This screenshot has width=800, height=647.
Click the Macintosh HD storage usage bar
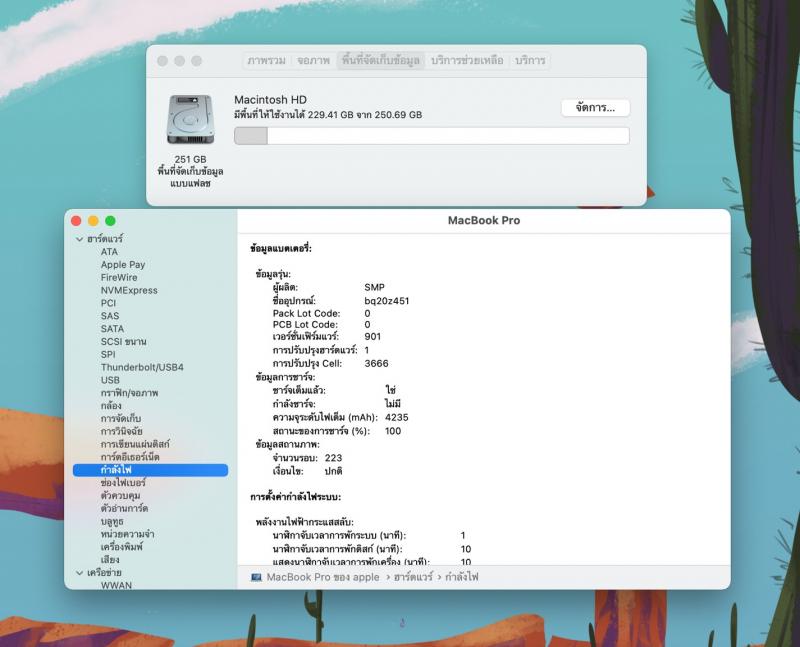tap(432, 136)
